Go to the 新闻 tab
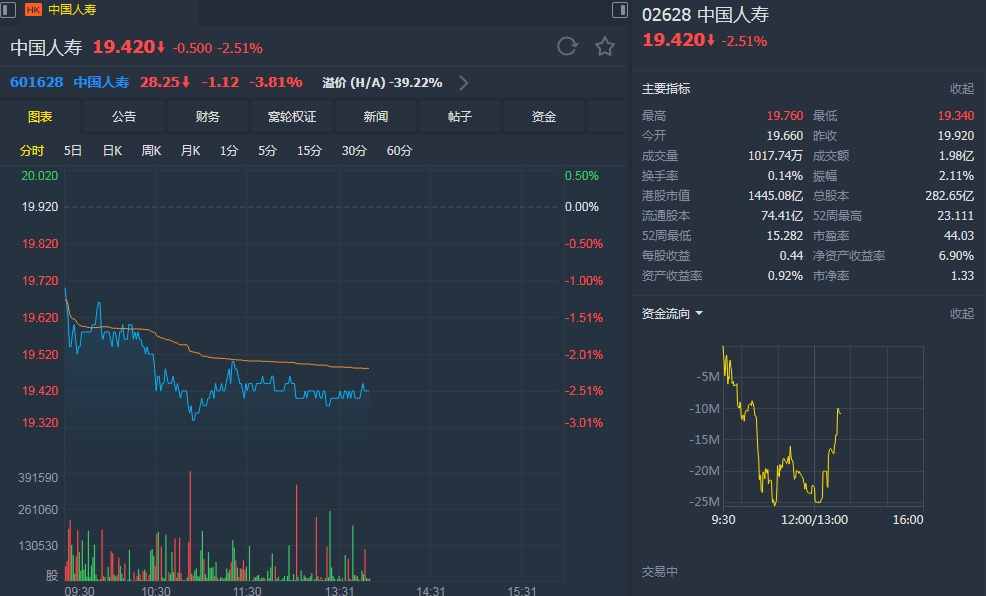This screenshot has width=986, height=596. pyautogui.click(x=376, y=117)
